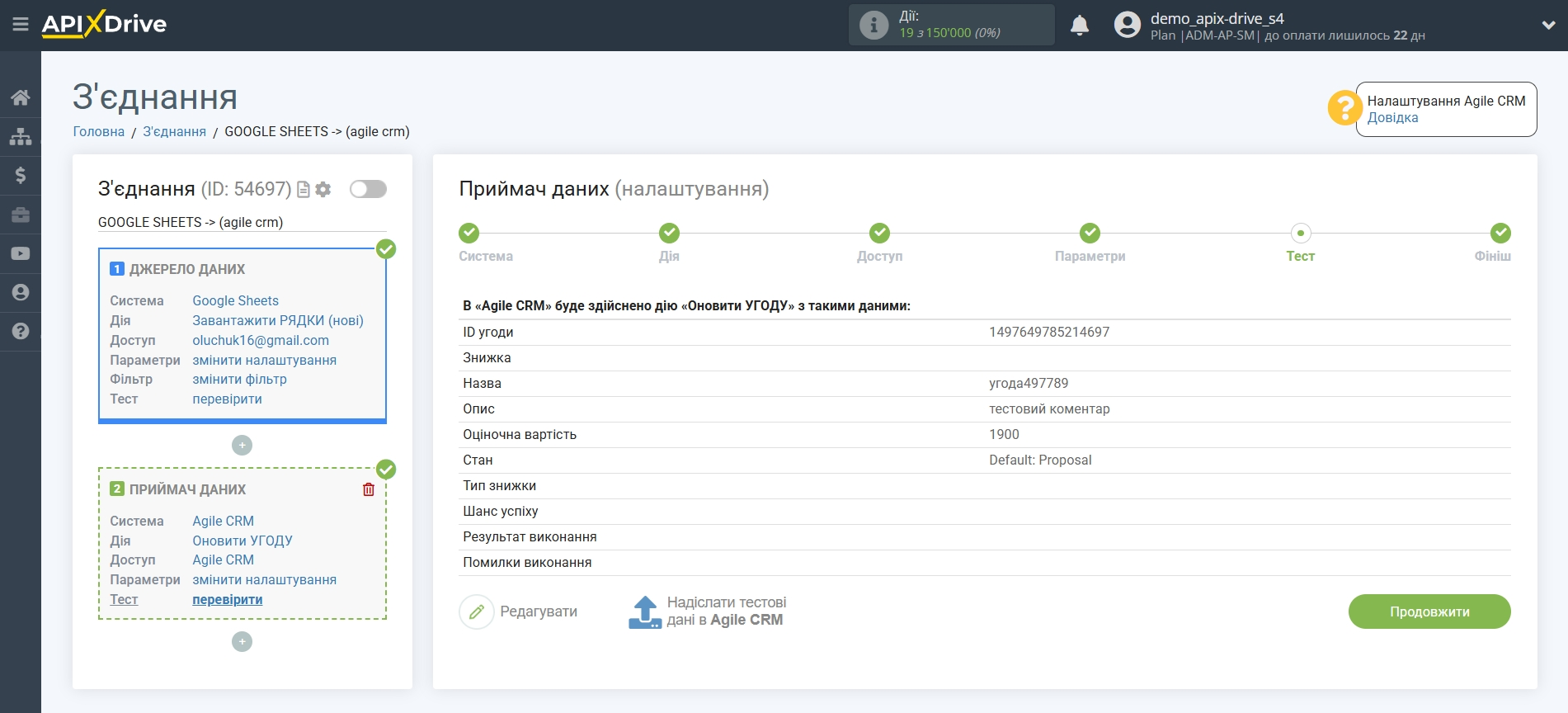
Task: Open the YouTube video sidebar icon
Action: [21, 253]
